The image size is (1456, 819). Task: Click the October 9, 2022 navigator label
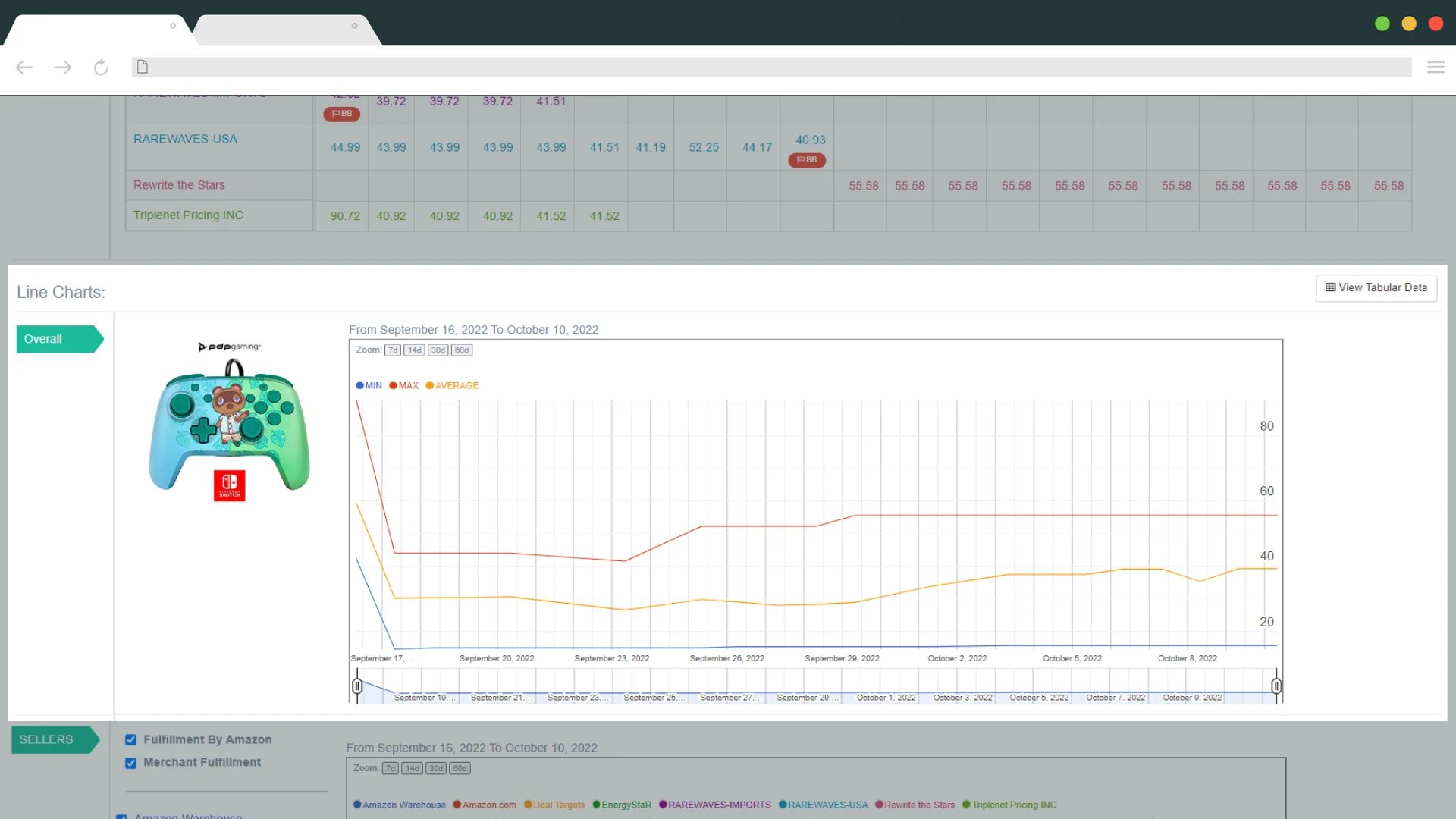click(x=1192, y=698)
